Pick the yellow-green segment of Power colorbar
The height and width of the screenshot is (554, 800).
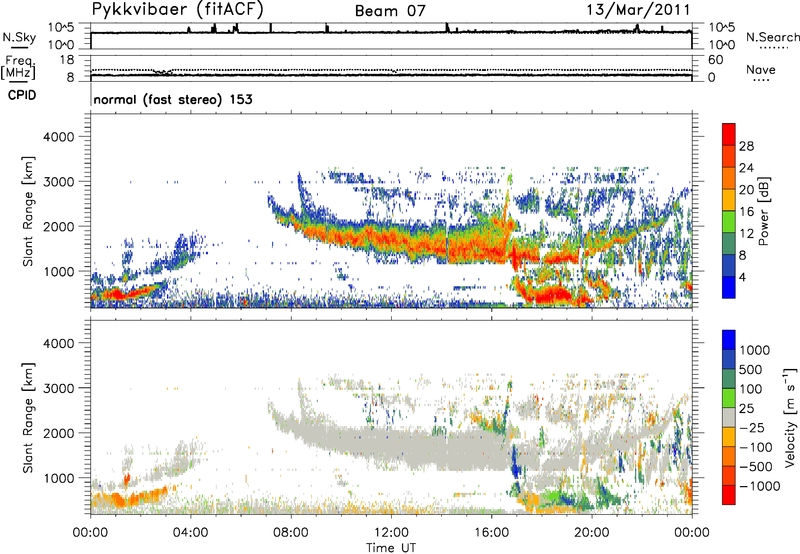coord(729,221)
